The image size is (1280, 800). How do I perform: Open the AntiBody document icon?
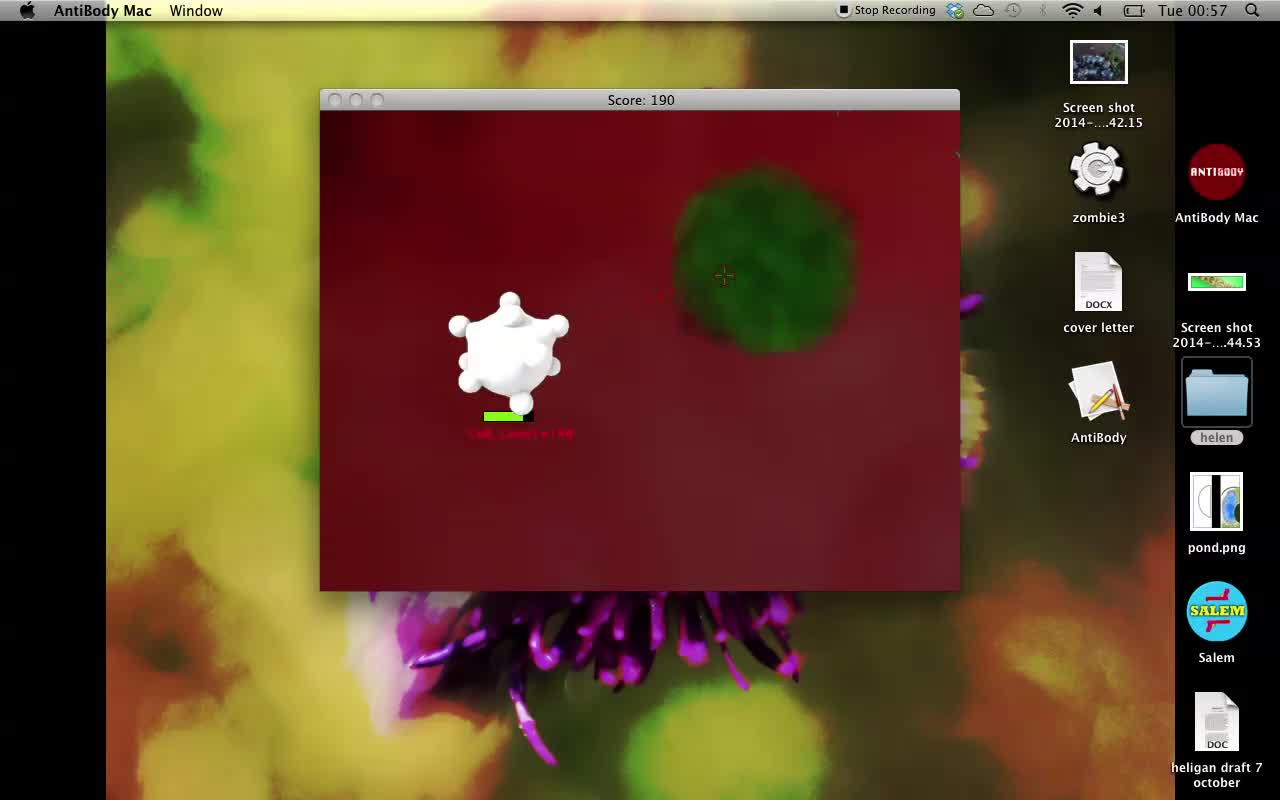pos(1098,391)
